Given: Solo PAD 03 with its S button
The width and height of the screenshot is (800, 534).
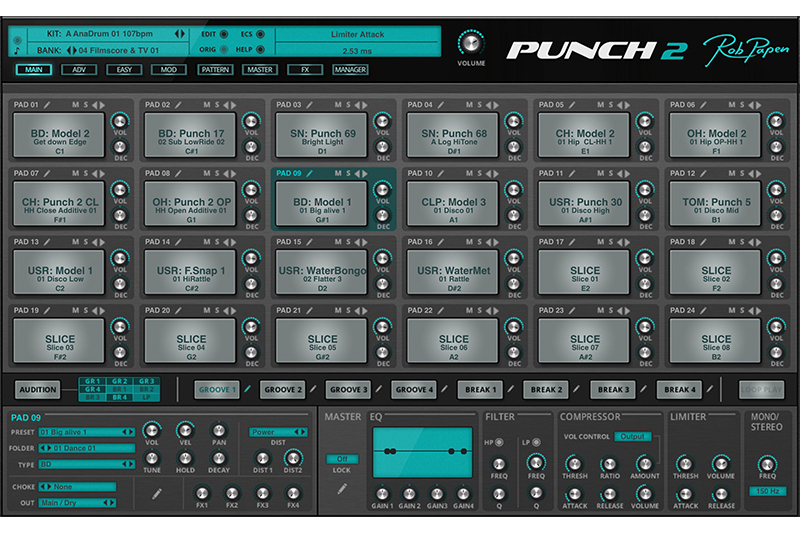Looking at the screenshot, I should pos(348,105).
